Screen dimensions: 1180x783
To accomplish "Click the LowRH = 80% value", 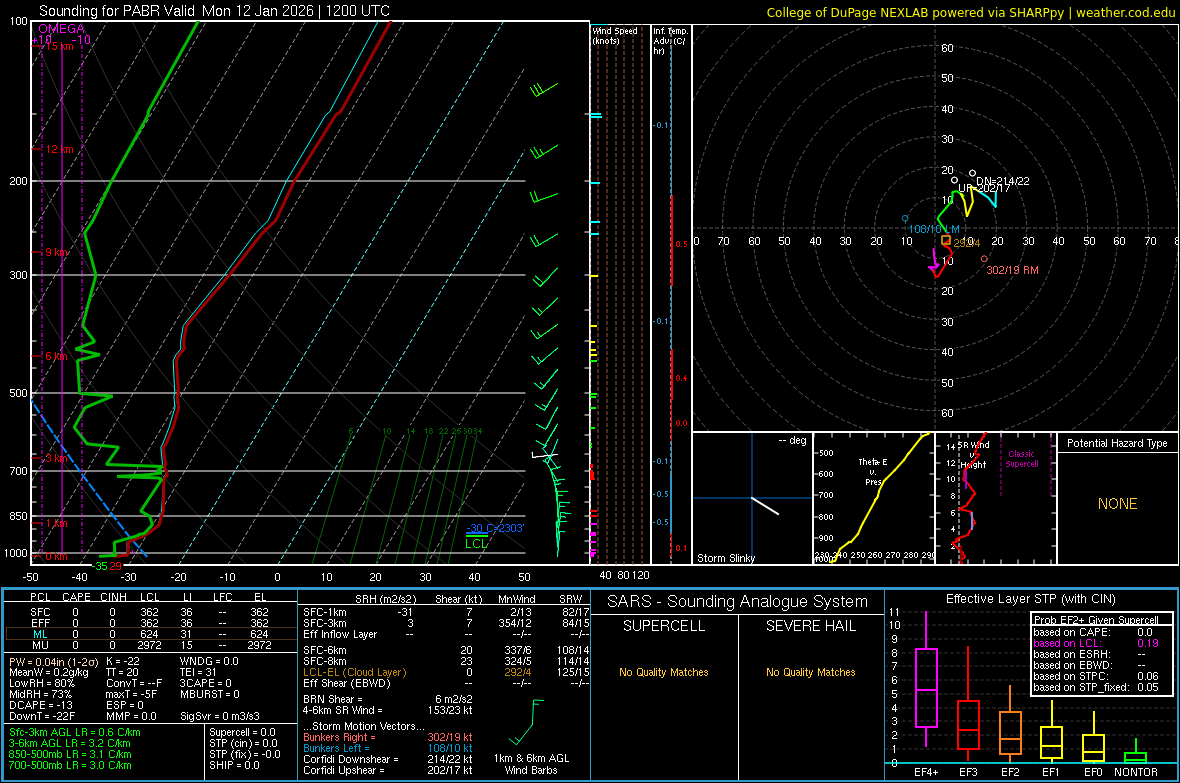I will [41, 683].
